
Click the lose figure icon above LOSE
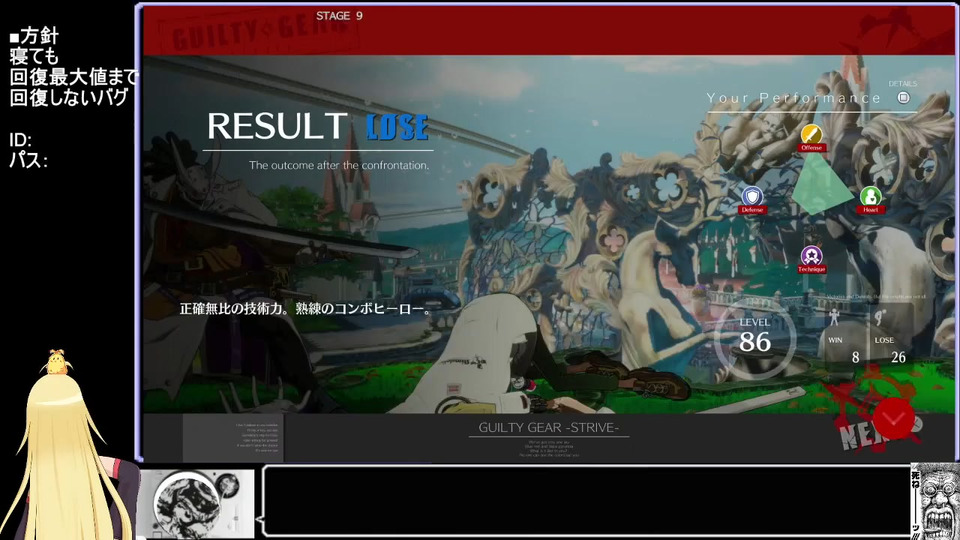click(880, 317)
